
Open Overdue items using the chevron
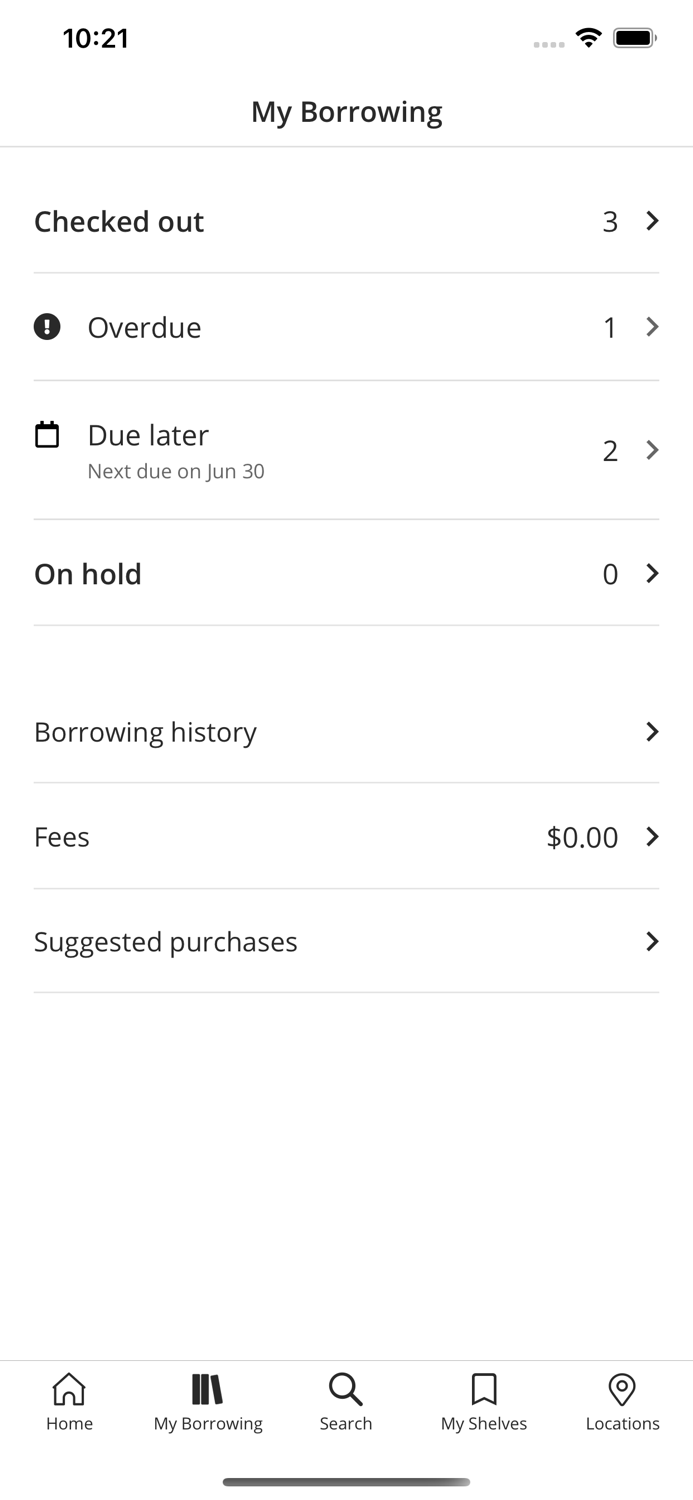coord(652,327)
